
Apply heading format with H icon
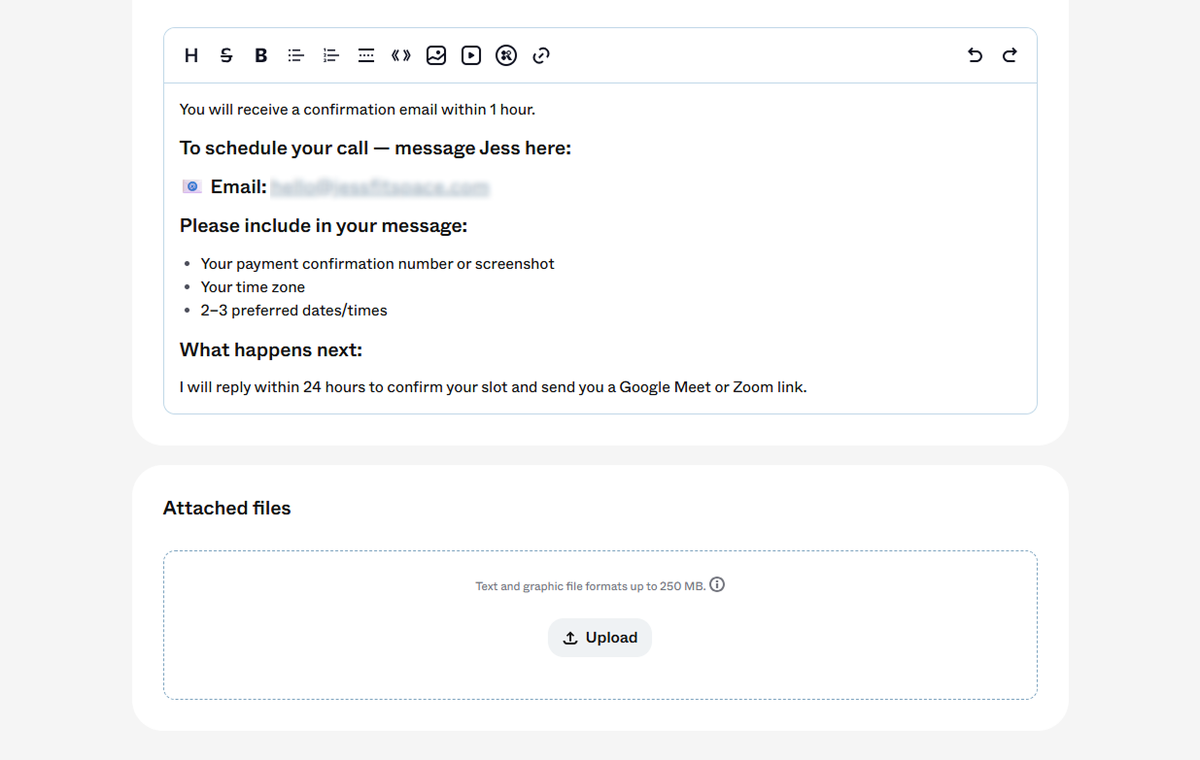coord(191,56)
